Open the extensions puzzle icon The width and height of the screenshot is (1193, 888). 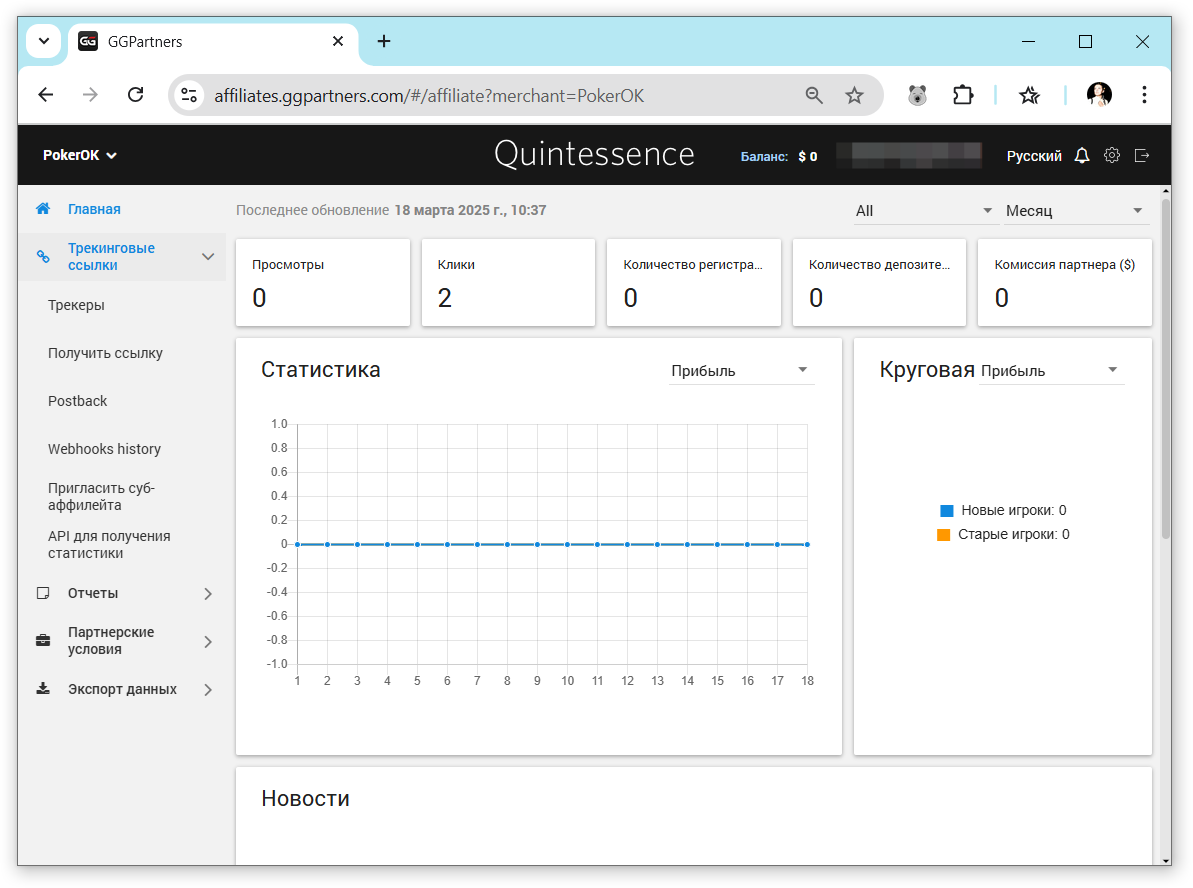[962, 95]
